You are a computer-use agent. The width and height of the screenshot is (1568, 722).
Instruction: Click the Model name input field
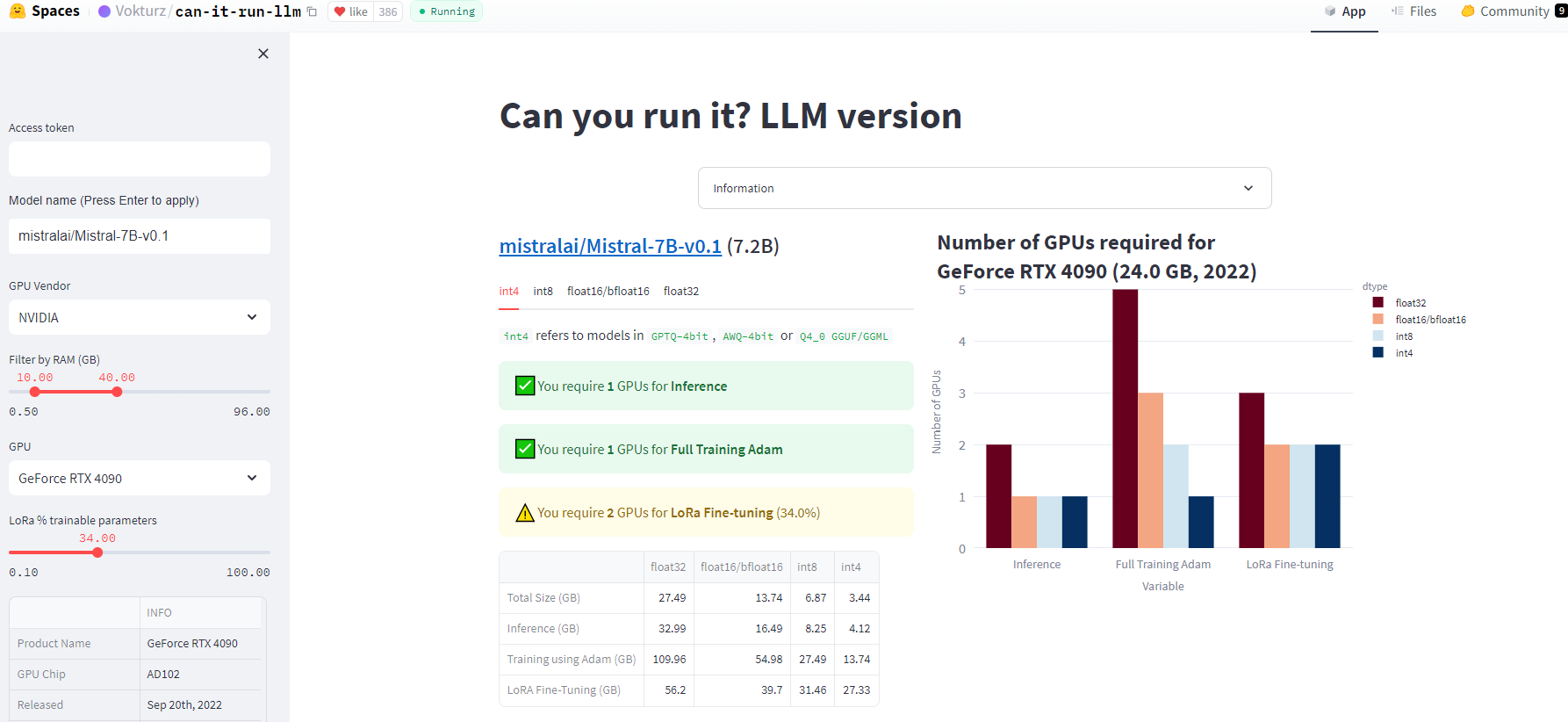pyautogui.click(x=140, y=236)
